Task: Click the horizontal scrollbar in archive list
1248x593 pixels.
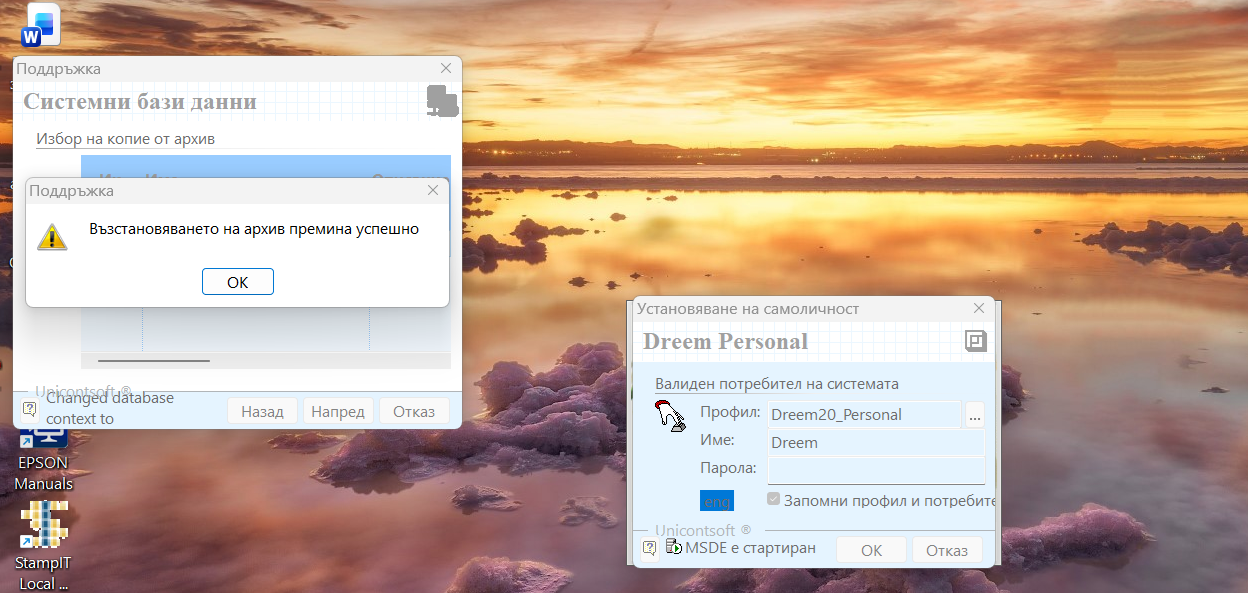Action: pos(154,360)
